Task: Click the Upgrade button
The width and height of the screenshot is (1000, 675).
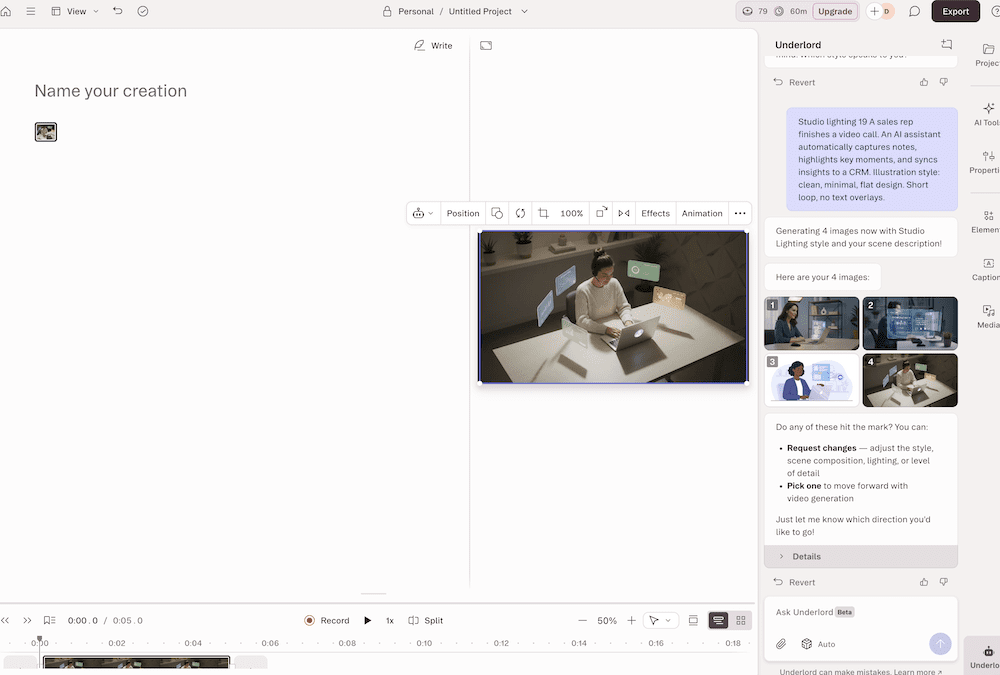Action: pyautogui.click(x=835, y=11)
